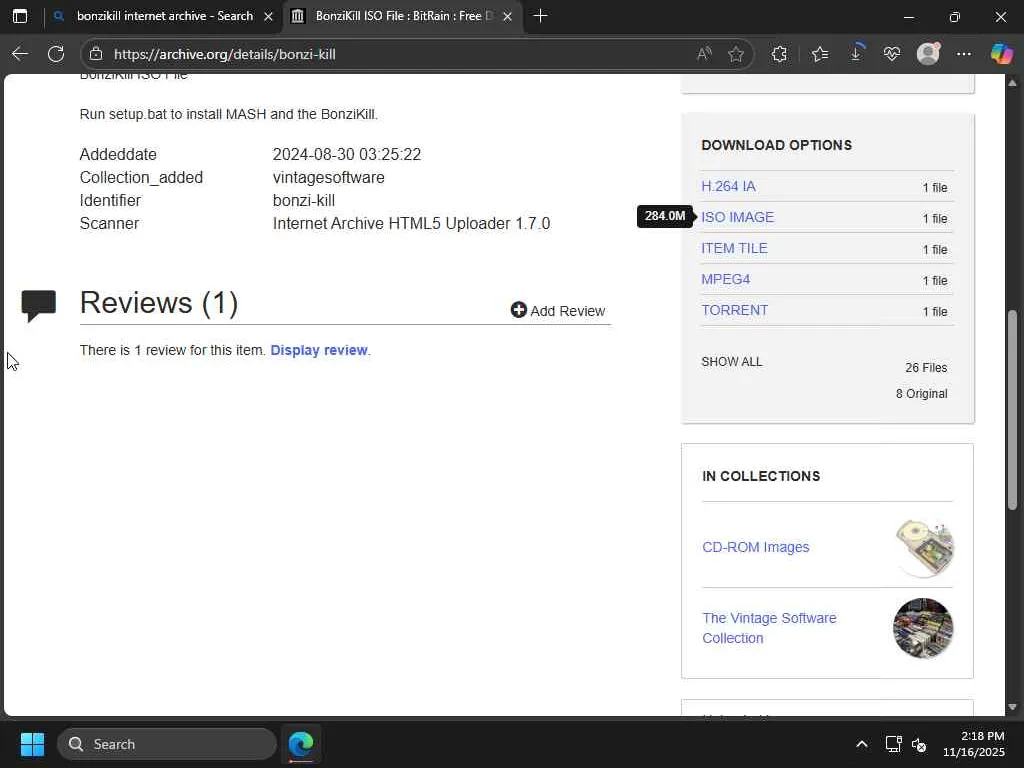Viewport: 1024px width, 768px height.
Task: Refresh the archive.org page
Action: click(56, 54)
